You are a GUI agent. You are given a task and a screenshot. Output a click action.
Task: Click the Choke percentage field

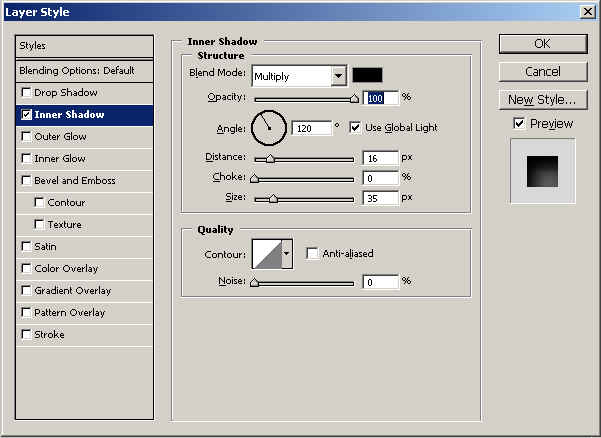tap(381, 178)
